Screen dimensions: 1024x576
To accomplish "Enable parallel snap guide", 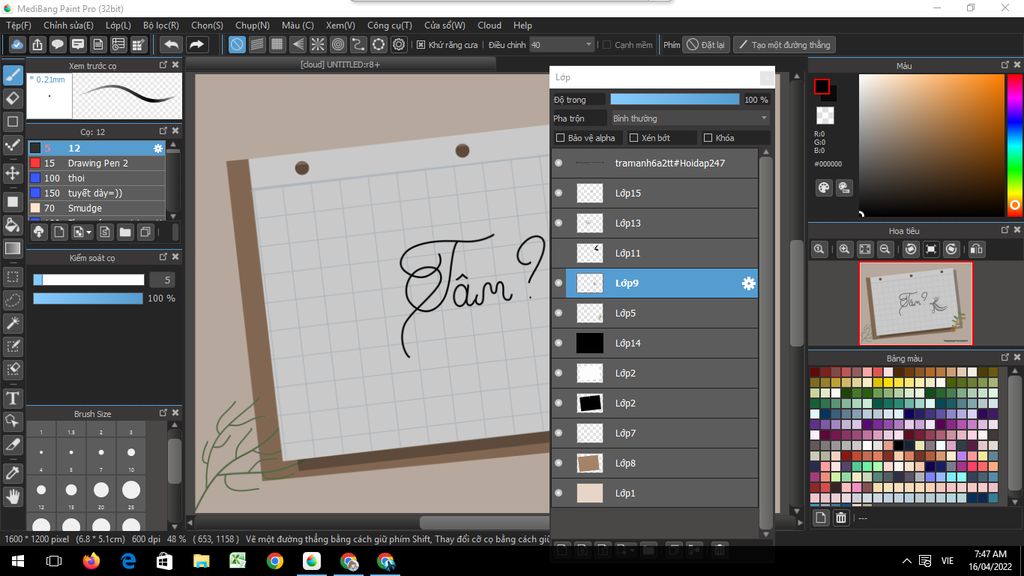I will click(x=257, y=44).
